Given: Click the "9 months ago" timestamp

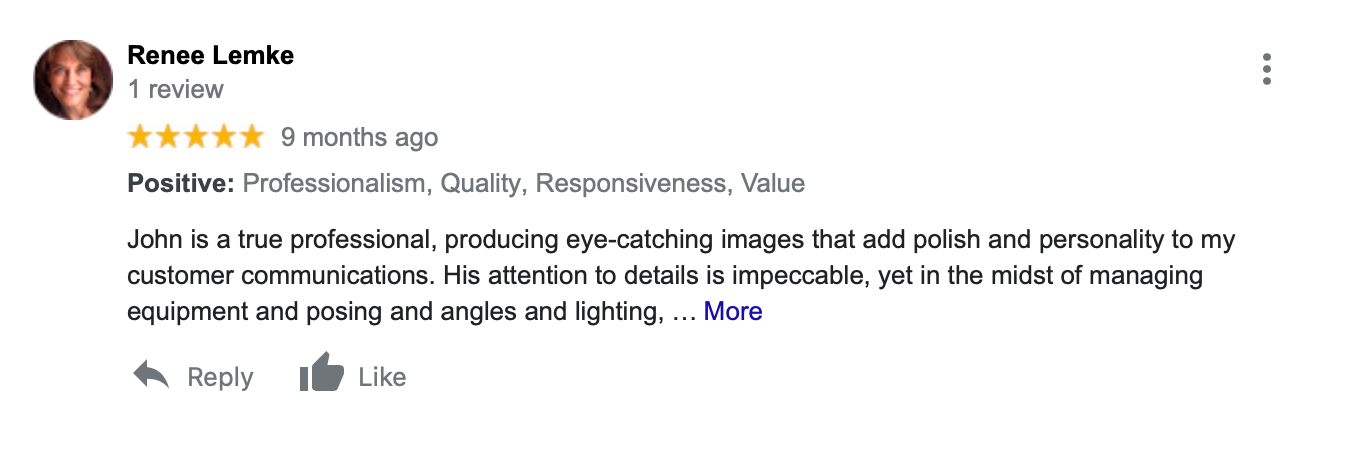Looking at the screenshot, I should pyautogui.click(x=359, y=137).
